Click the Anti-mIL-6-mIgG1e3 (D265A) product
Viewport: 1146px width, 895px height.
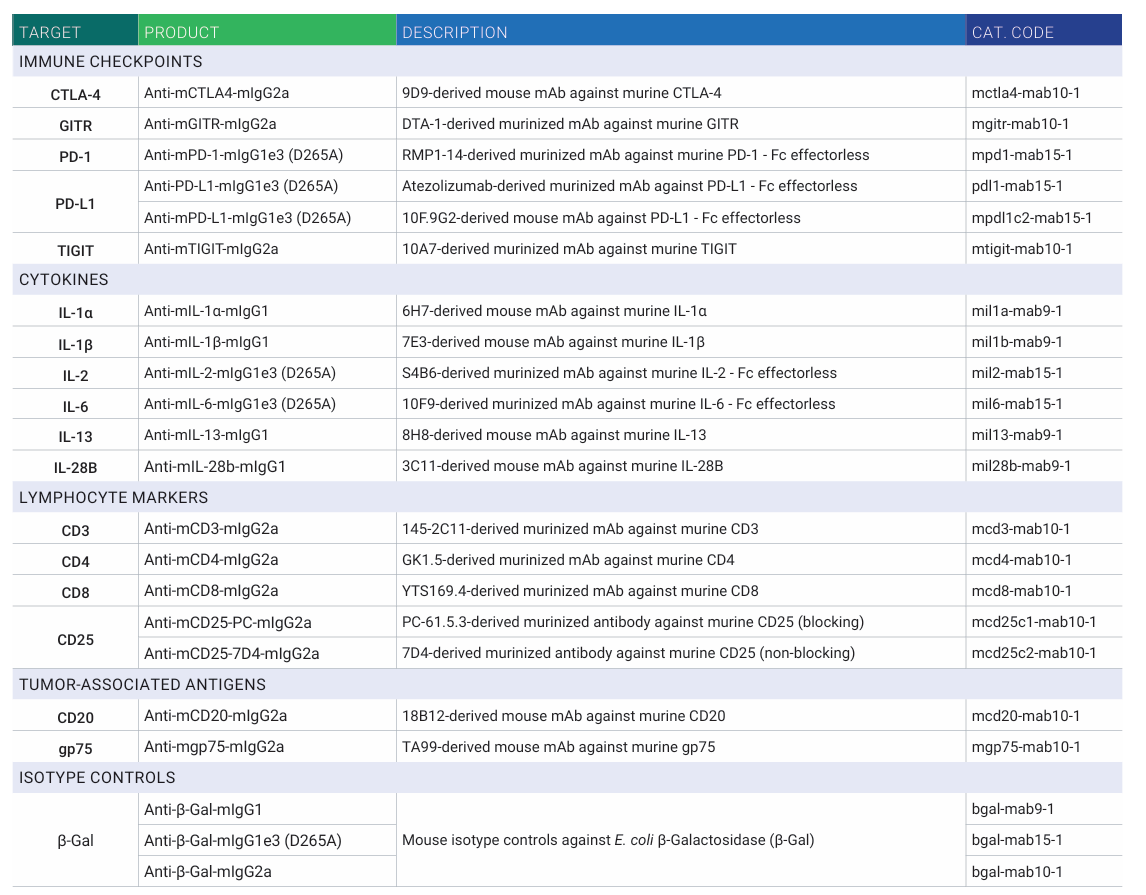(240, 404)
